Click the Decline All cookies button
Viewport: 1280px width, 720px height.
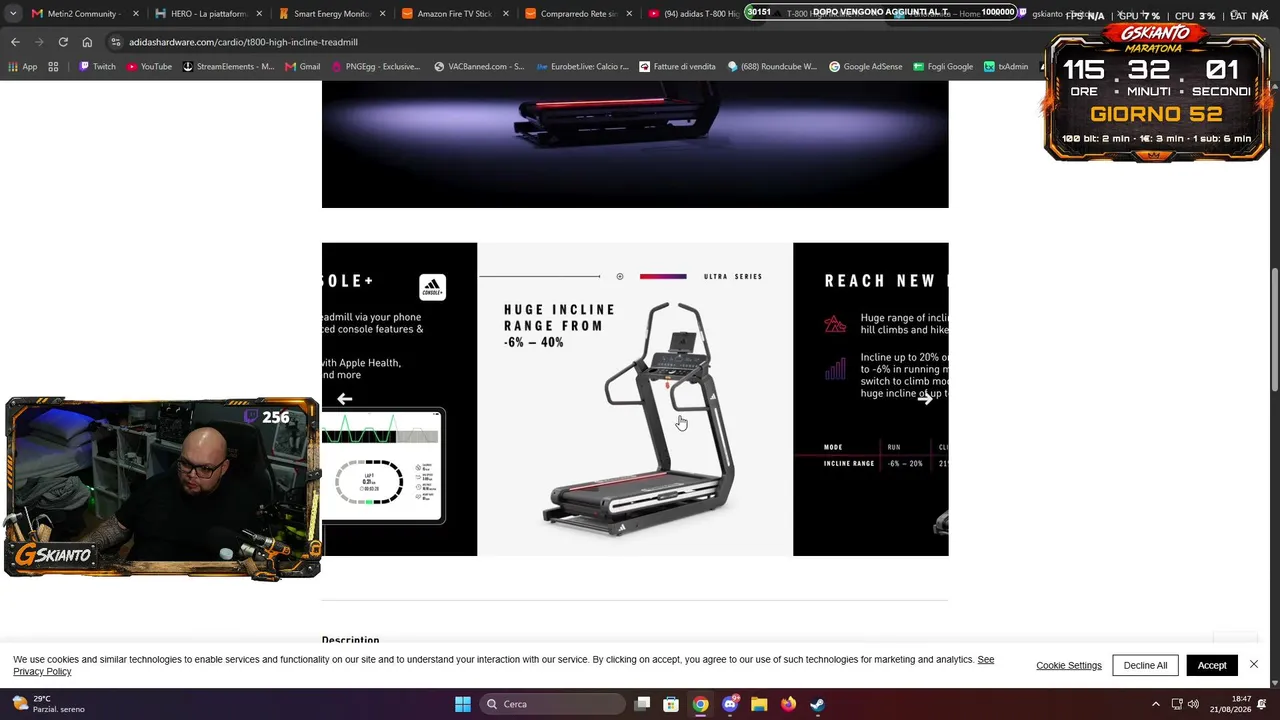(x=1145, y=665)
